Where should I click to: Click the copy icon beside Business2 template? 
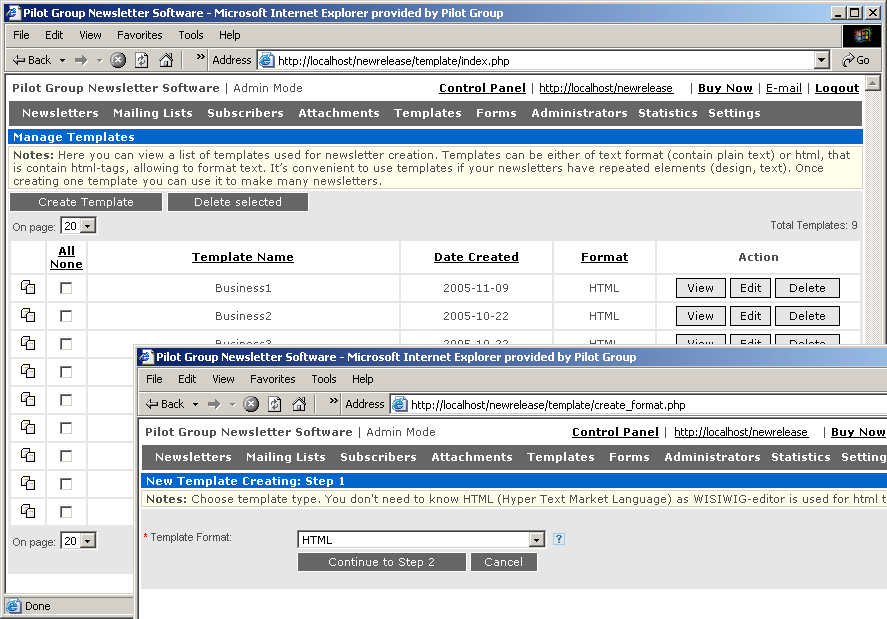point(28,315)
